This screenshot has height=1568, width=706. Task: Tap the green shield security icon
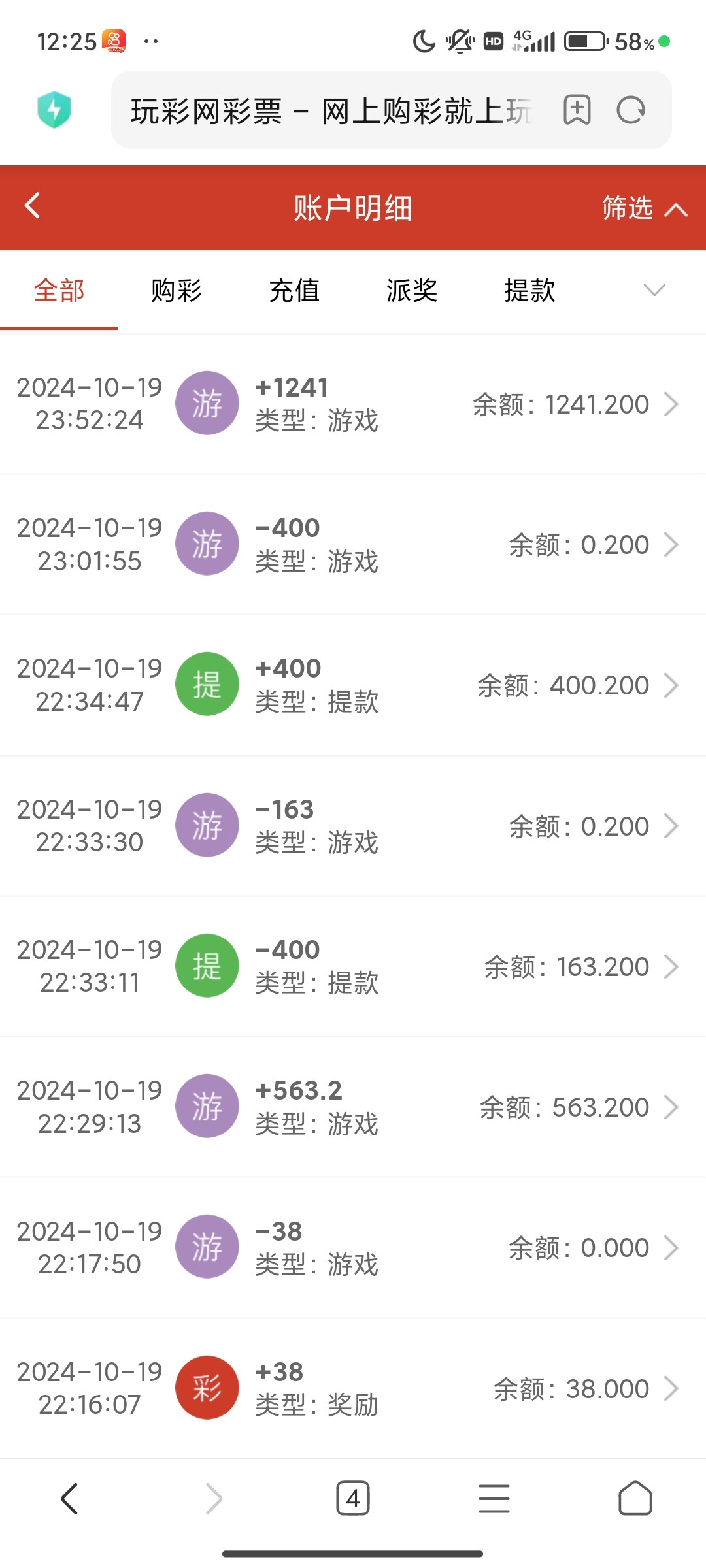point(54,110)
